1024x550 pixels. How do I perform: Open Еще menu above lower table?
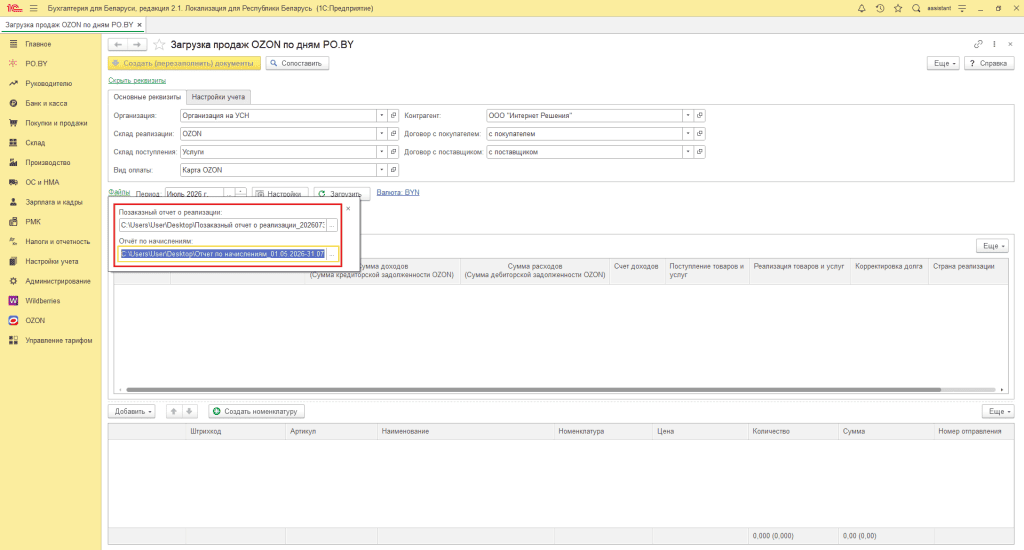[998, 412]
